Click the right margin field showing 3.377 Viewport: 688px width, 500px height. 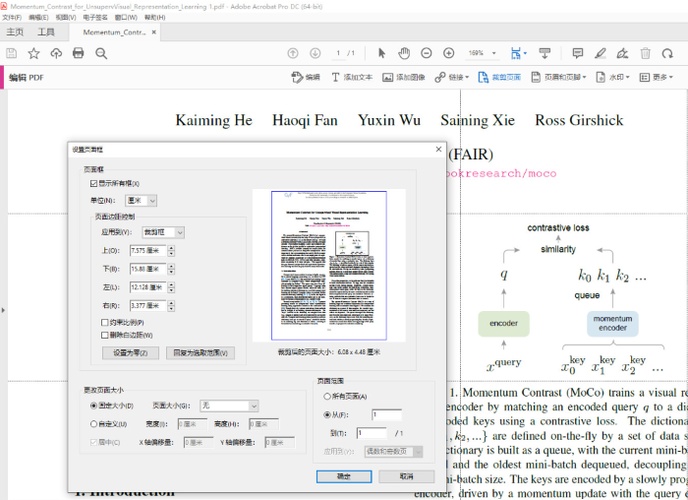coord(148,306)
